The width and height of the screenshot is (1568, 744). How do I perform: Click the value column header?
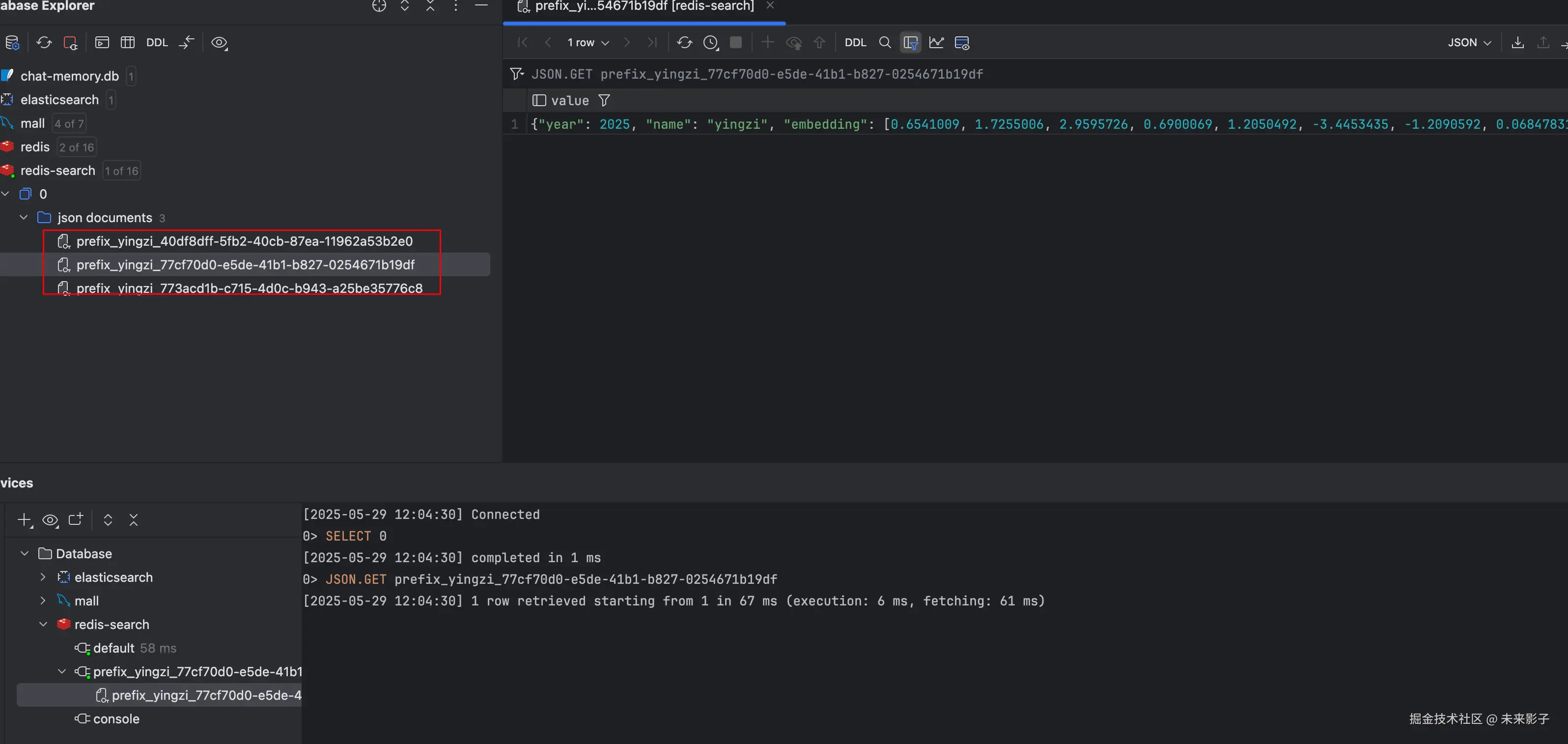click(x=570, y=100)
